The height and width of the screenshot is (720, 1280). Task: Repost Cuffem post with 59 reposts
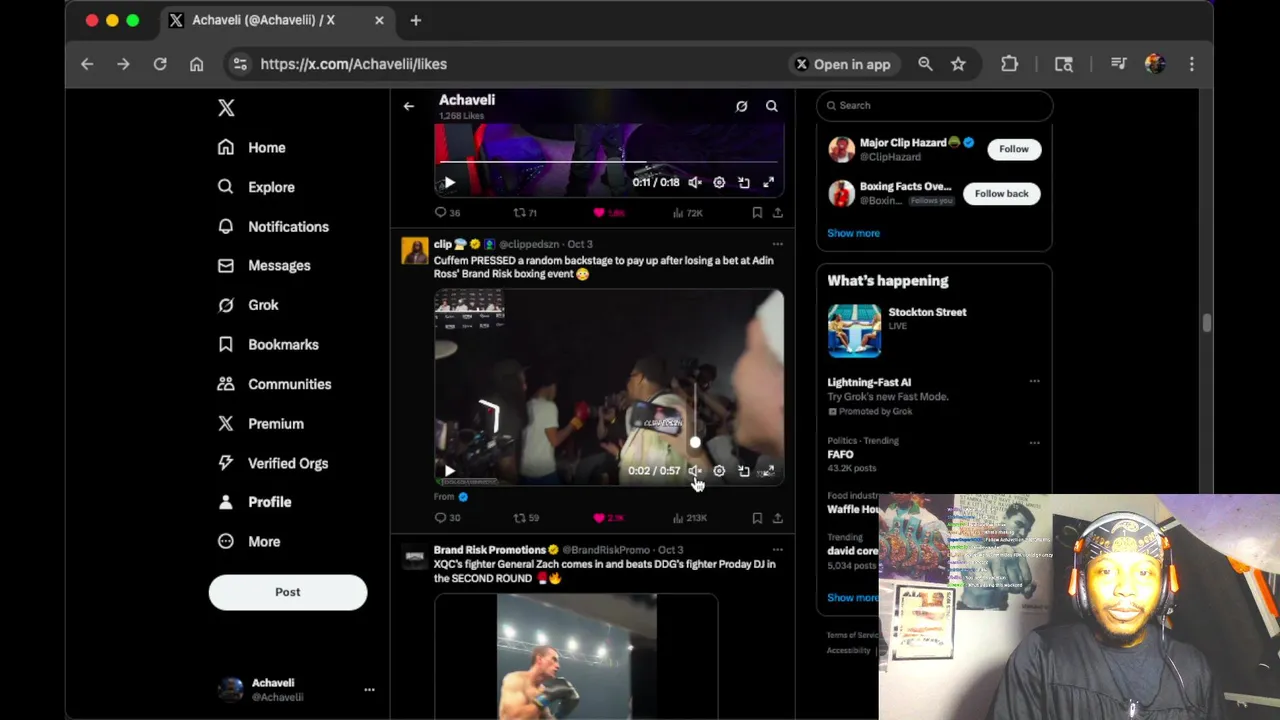pos(526,518)
